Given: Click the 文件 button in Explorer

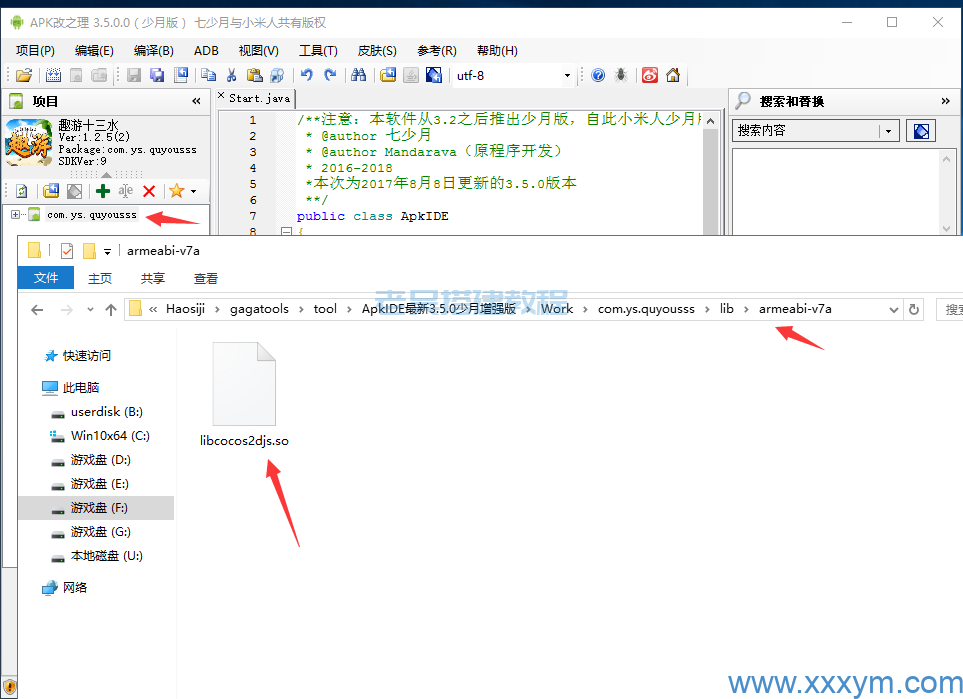Looking at the screenshot, I should (x=46, y=279).
